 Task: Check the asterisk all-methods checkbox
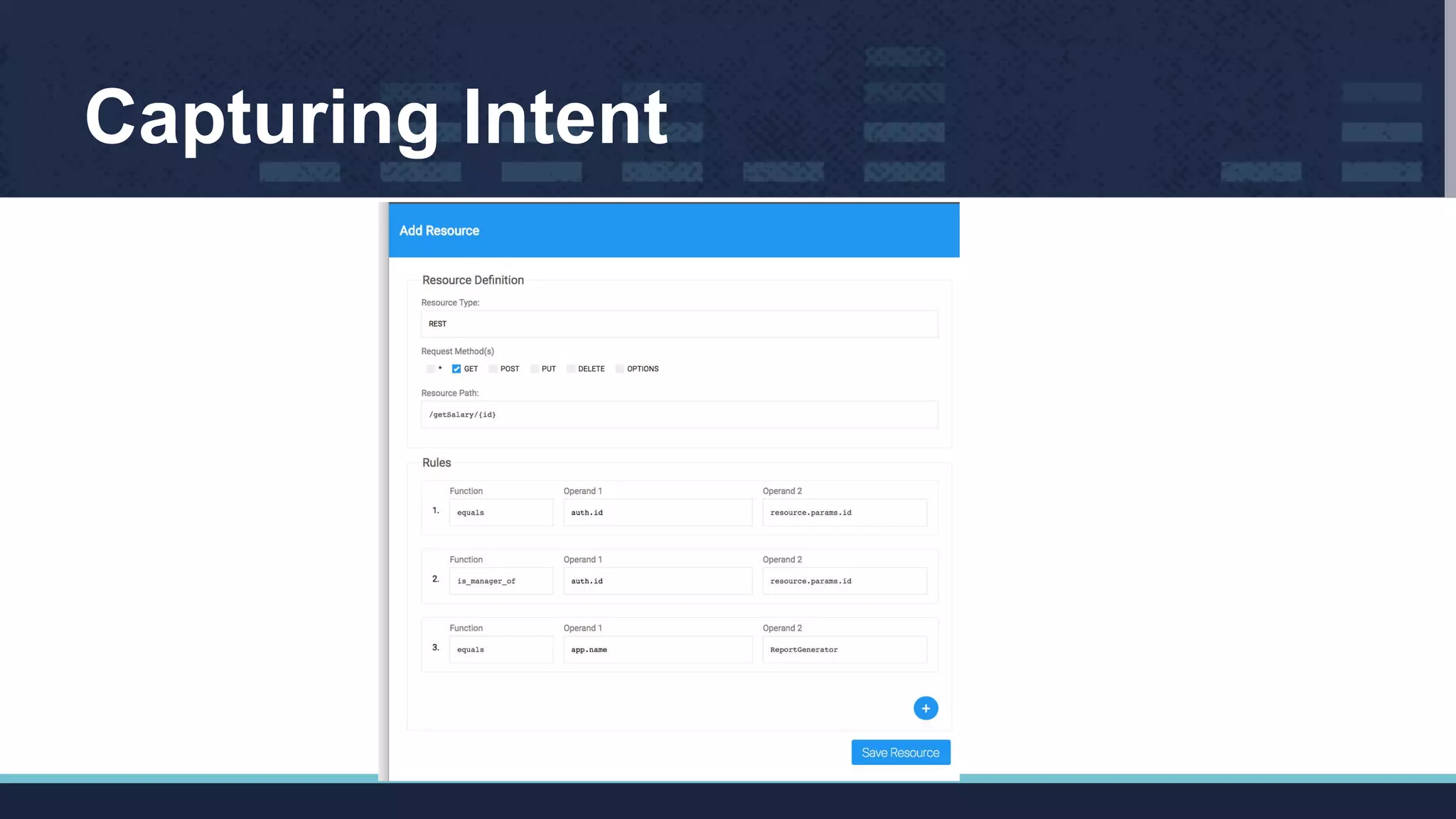[x=431, y=369]
